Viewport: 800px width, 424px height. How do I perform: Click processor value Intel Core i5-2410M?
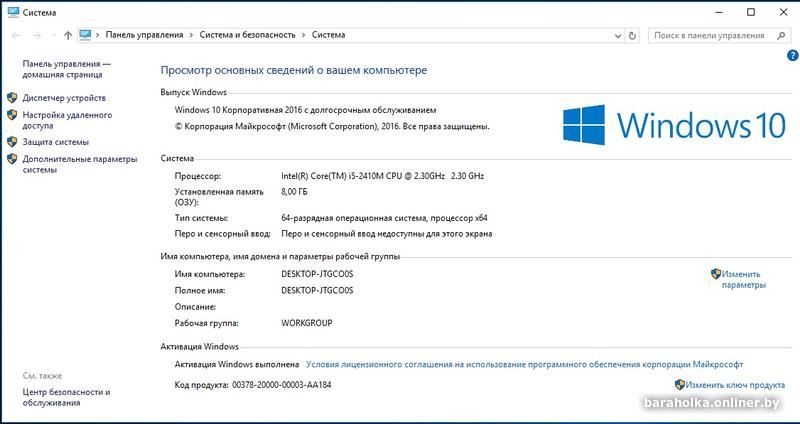coord(383,176)
